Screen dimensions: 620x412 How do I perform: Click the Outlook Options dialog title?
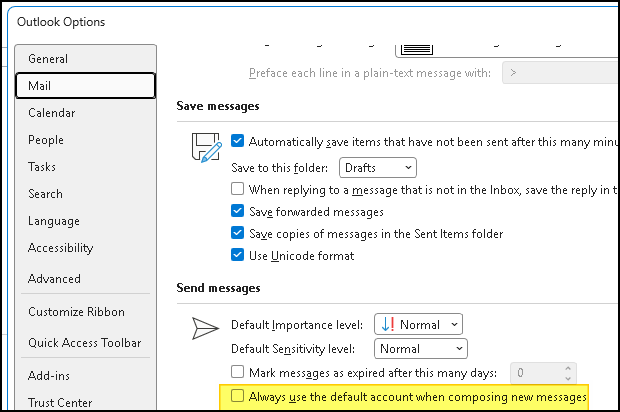point(61,22)
